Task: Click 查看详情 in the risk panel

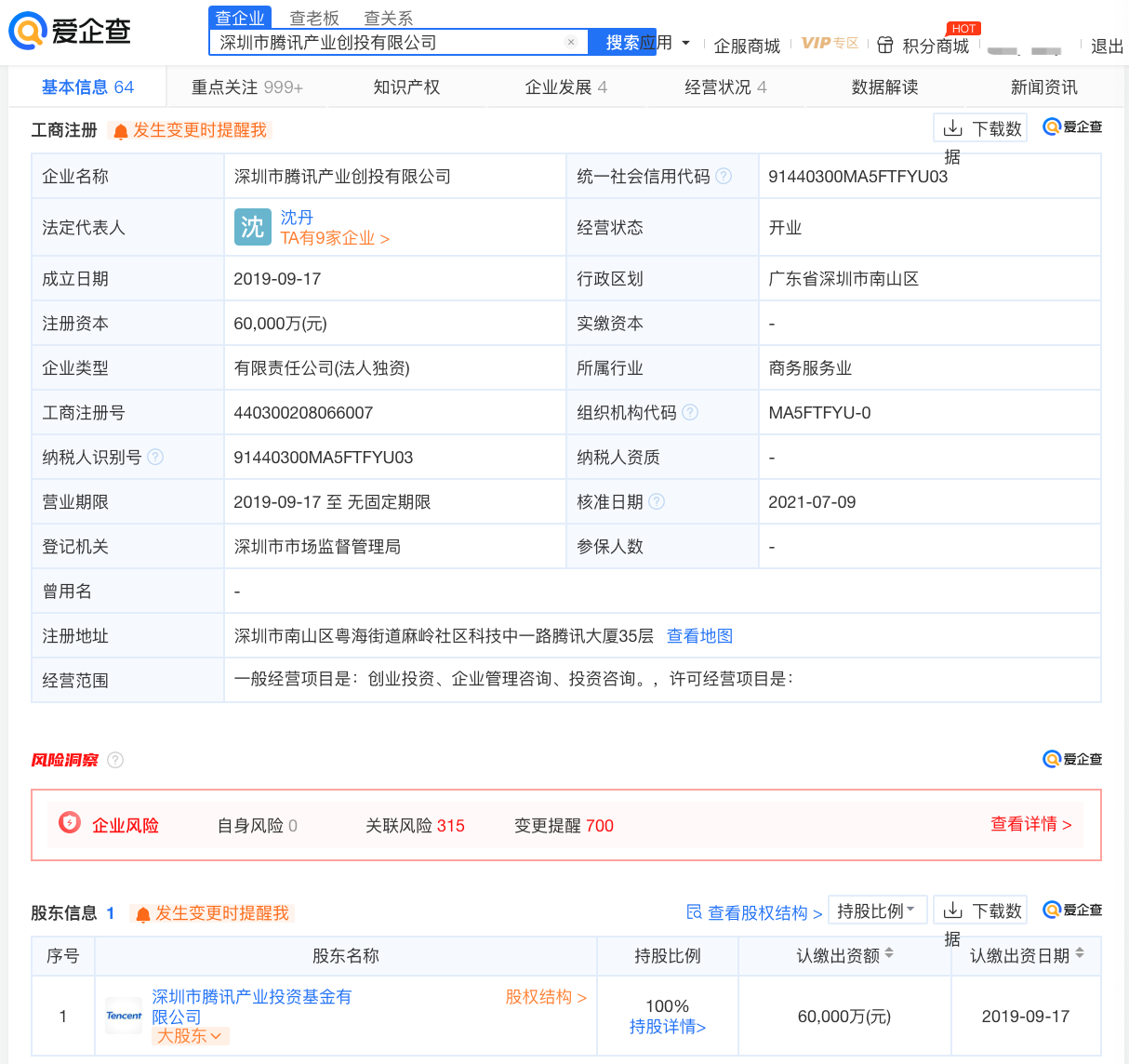Action: pos(1030,824)
